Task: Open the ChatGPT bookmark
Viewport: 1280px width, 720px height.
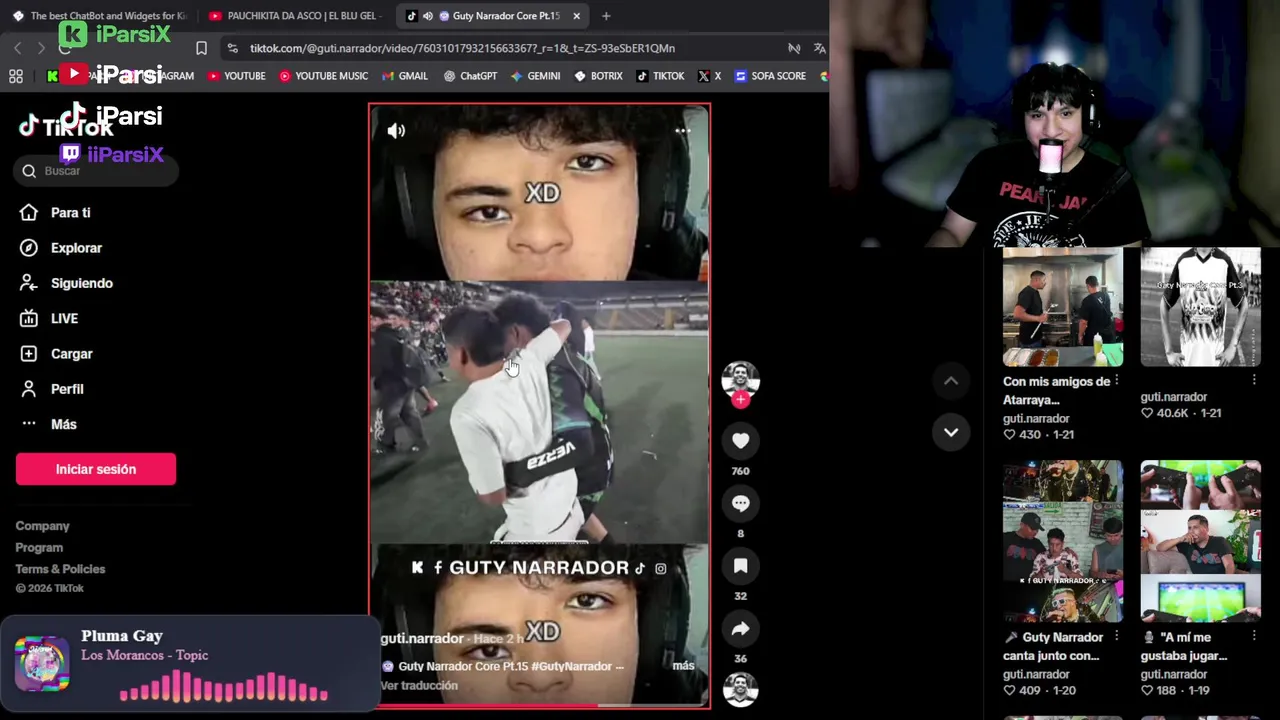Action: point(471,76)
